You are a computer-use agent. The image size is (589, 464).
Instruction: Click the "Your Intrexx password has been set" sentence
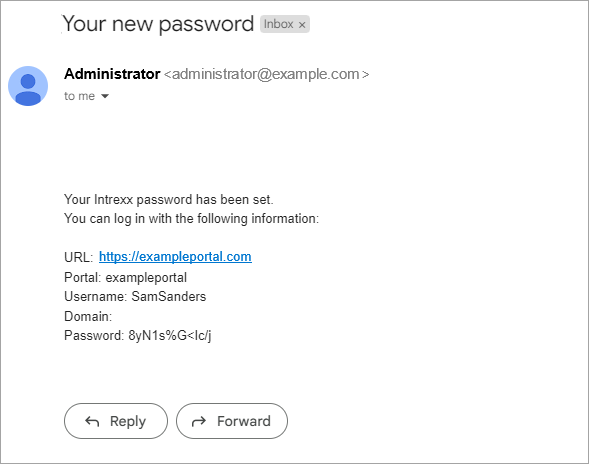(169, 200)
